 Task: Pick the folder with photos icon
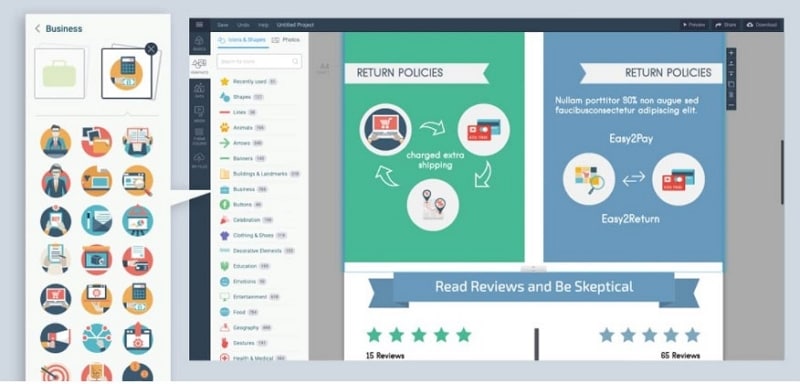(x=96, y=142)
